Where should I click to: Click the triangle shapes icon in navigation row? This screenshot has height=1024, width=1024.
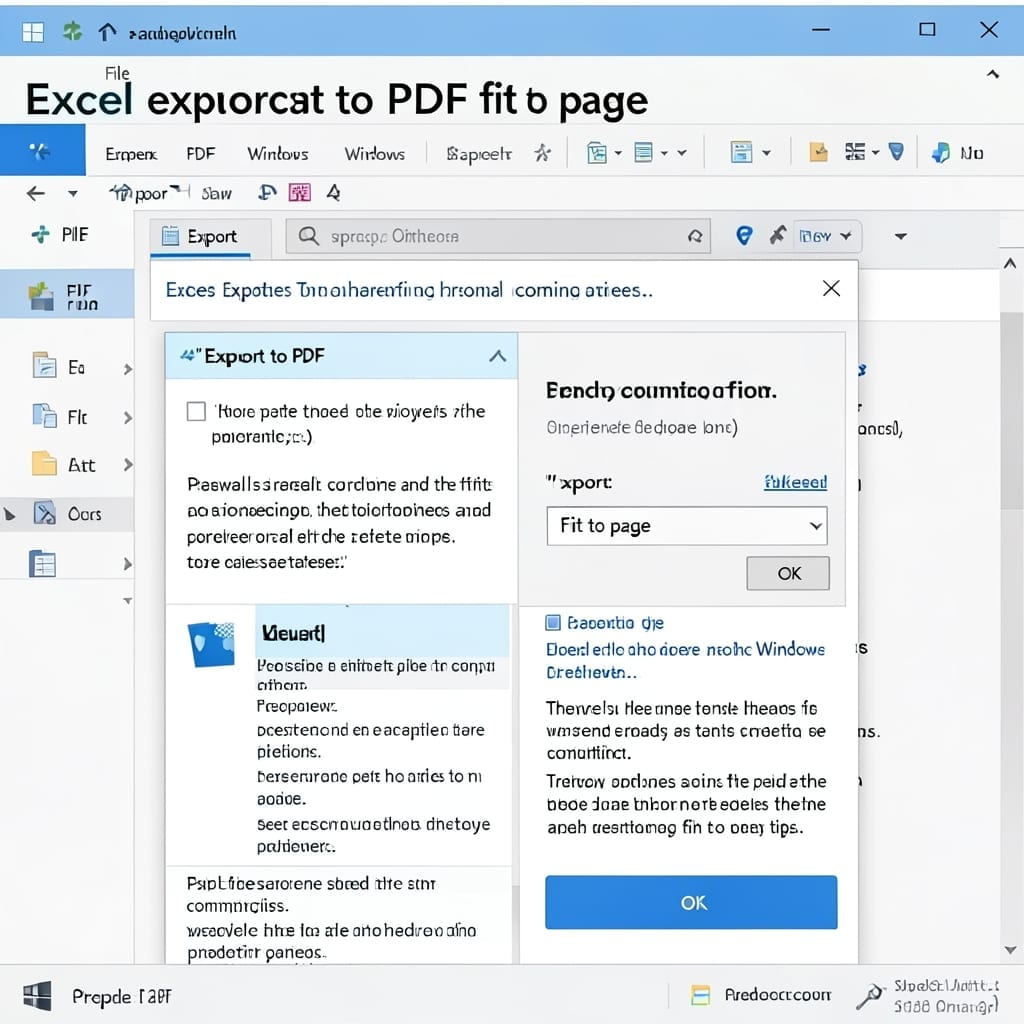(x=334, y=192)
